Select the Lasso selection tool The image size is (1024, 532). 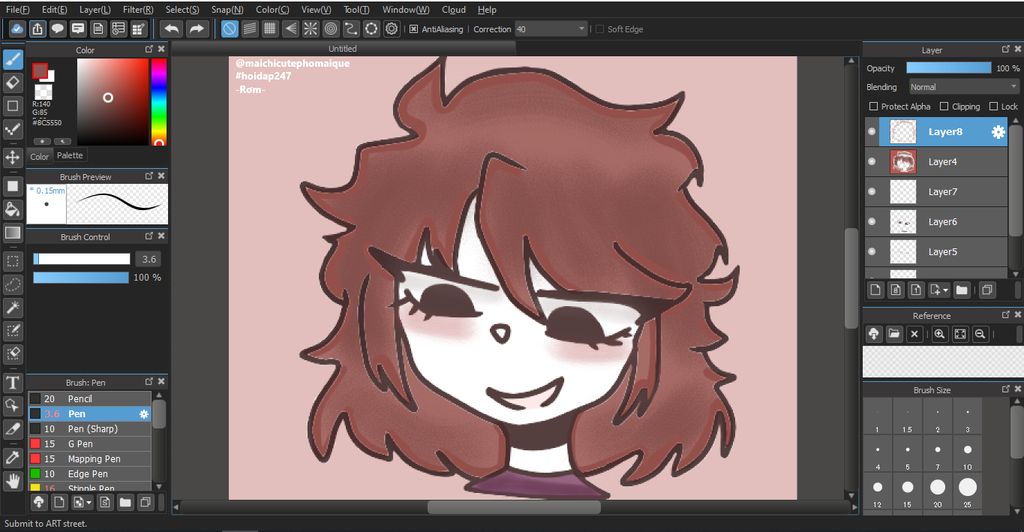coord(12,285)
